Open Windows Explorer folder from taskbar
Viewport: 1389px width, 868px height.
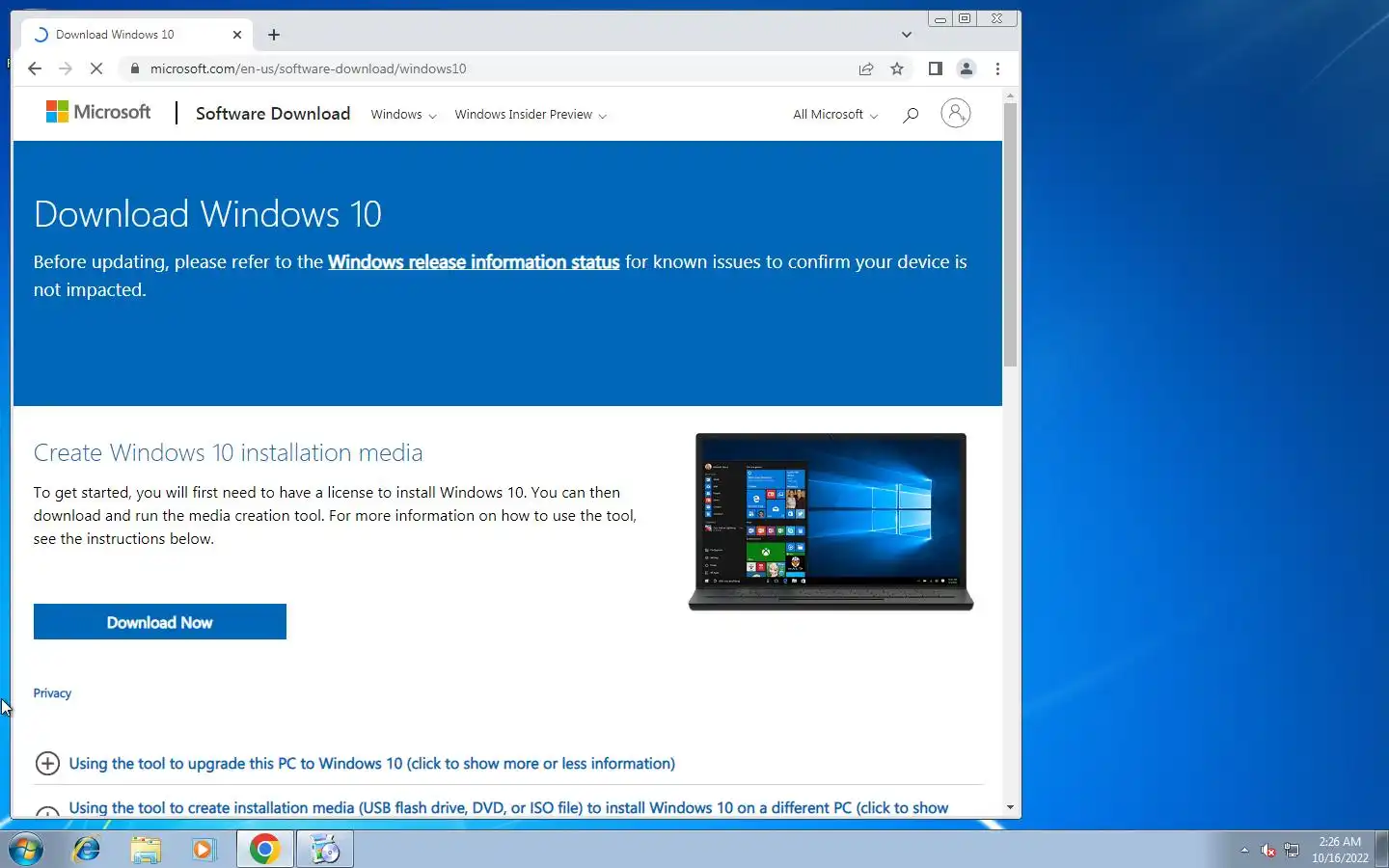(x=146, y=850)
